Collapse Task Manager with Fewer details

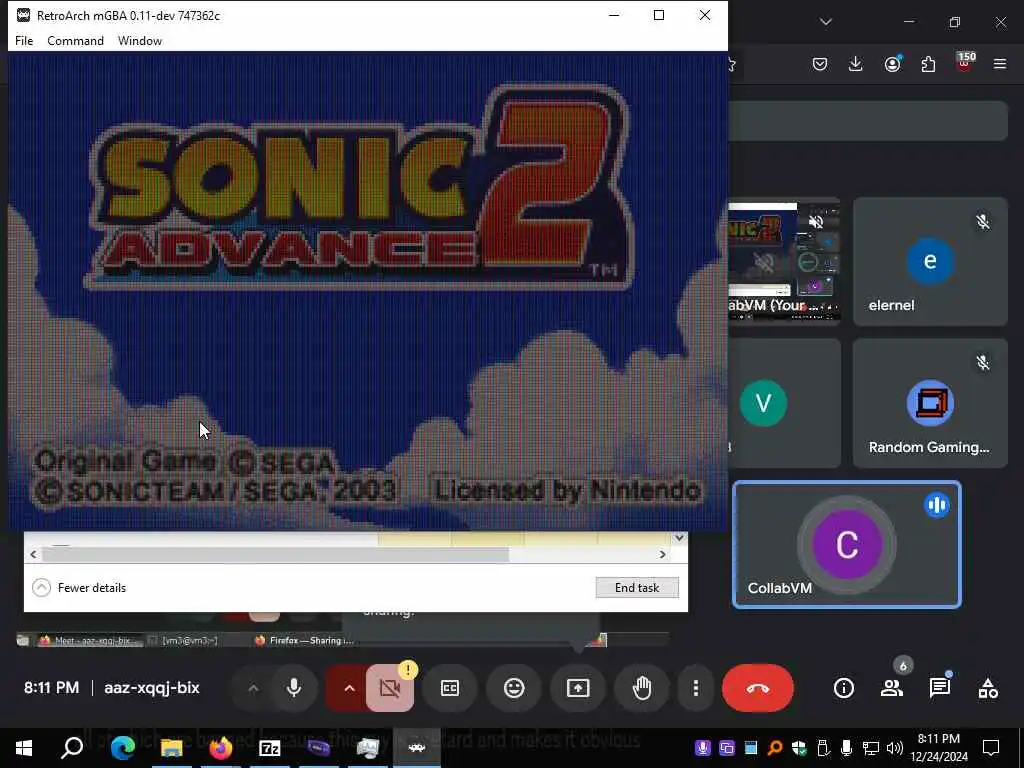click(79, 588)
